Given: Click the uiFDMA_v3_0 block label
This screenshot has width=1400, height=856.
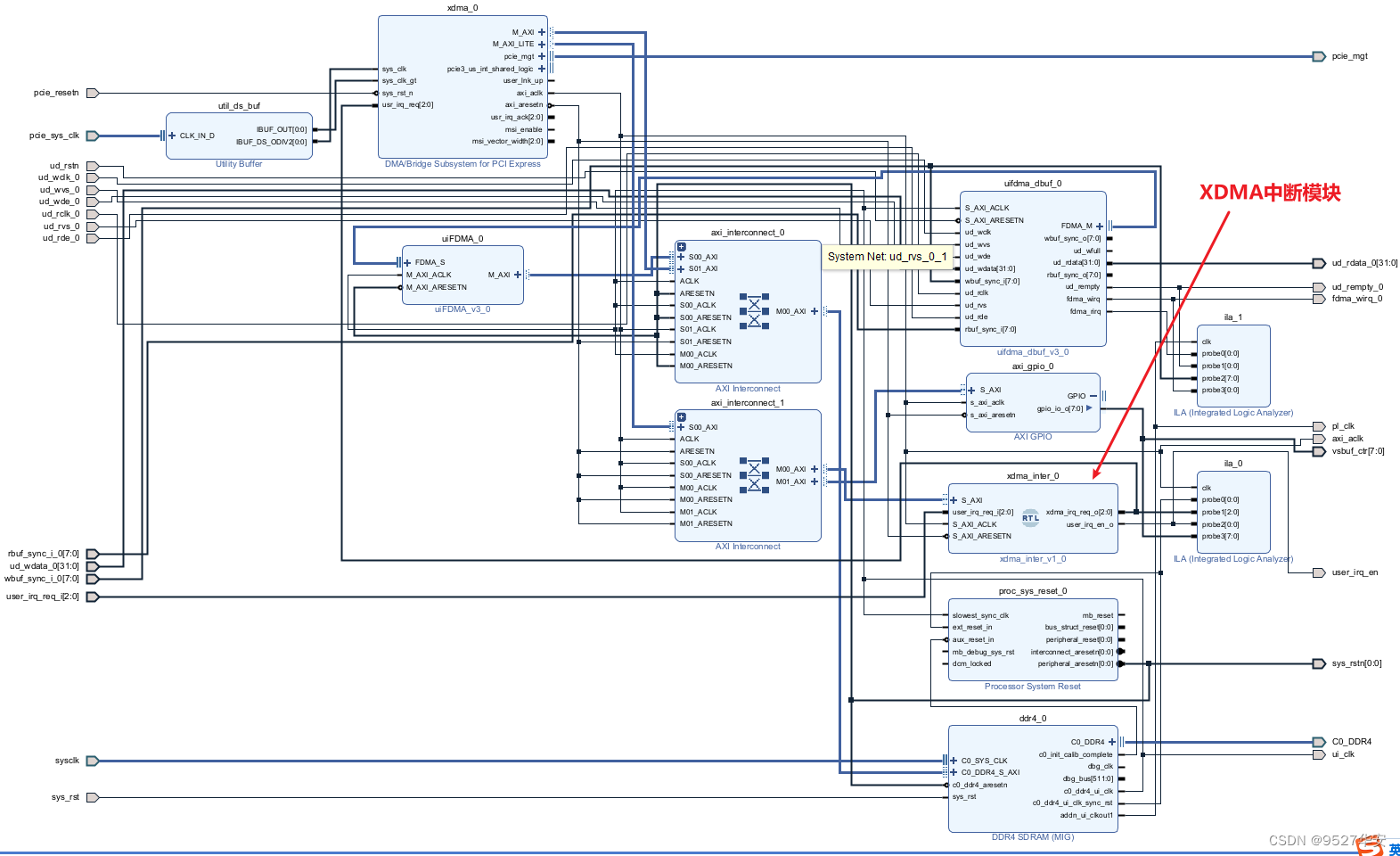Looking at the screenshot, I should pos(463,309).
